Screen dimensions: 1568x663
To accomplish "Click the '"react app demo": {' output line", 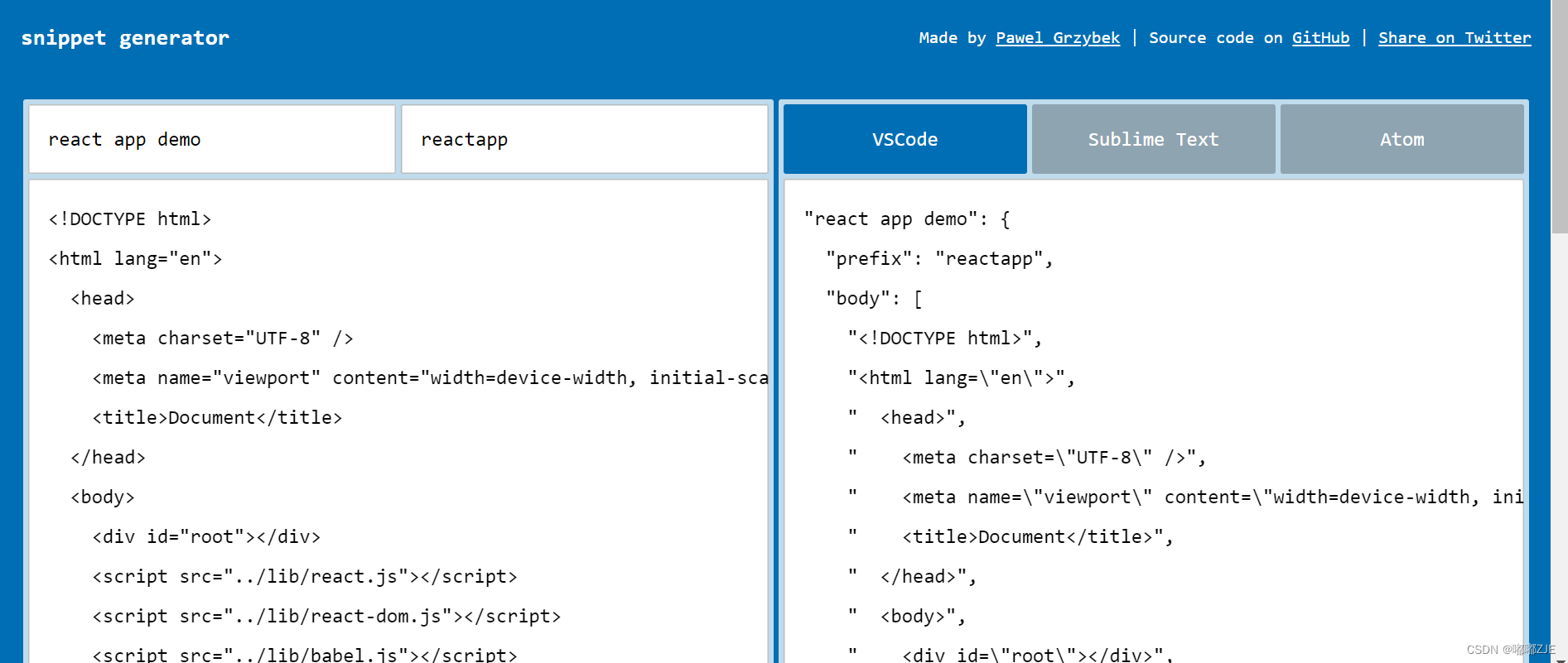I will pyautogui.click(x=907, y=219).
